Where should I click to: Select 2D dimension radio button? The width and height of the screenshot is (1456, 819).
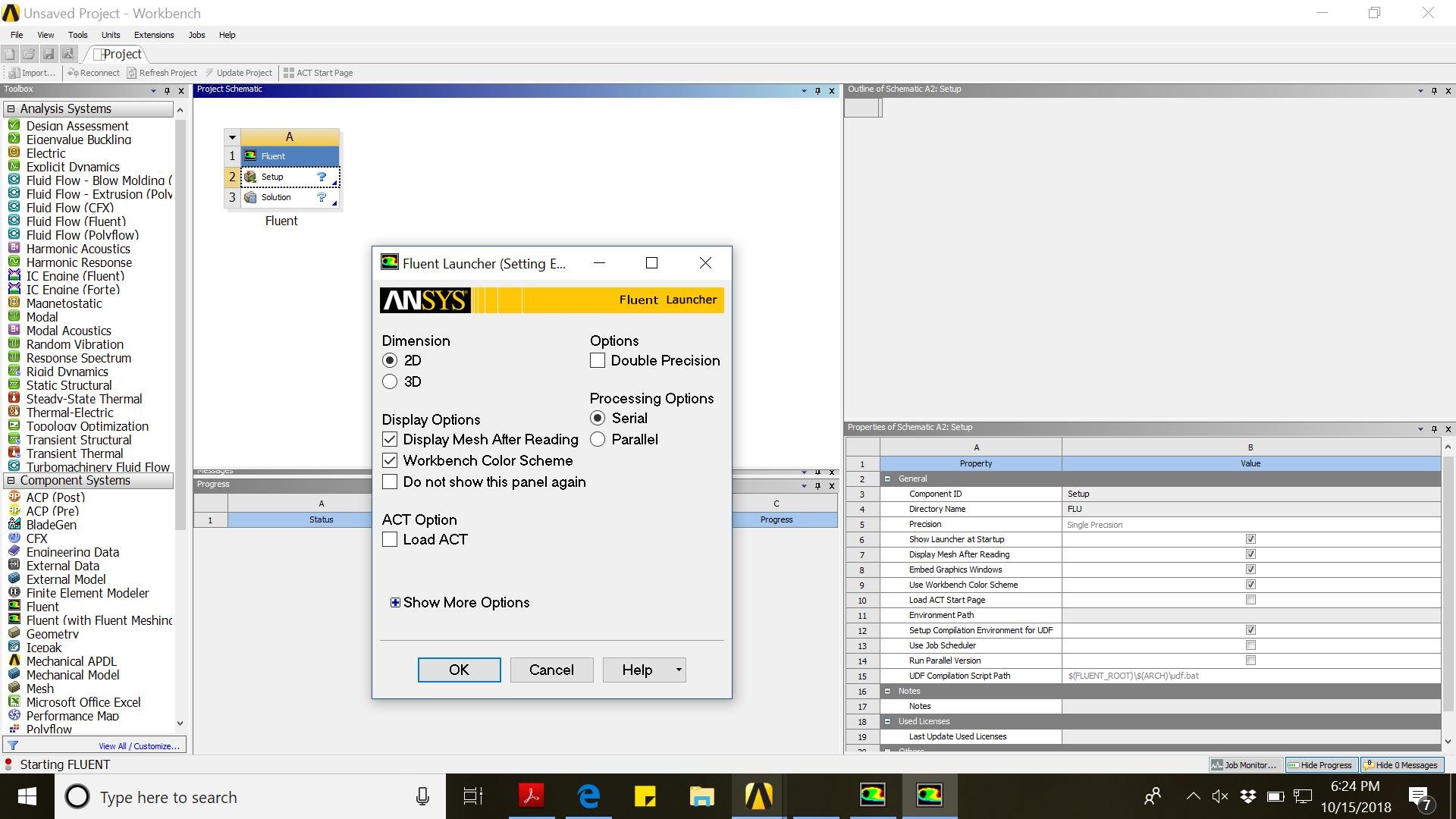point(390,360)
